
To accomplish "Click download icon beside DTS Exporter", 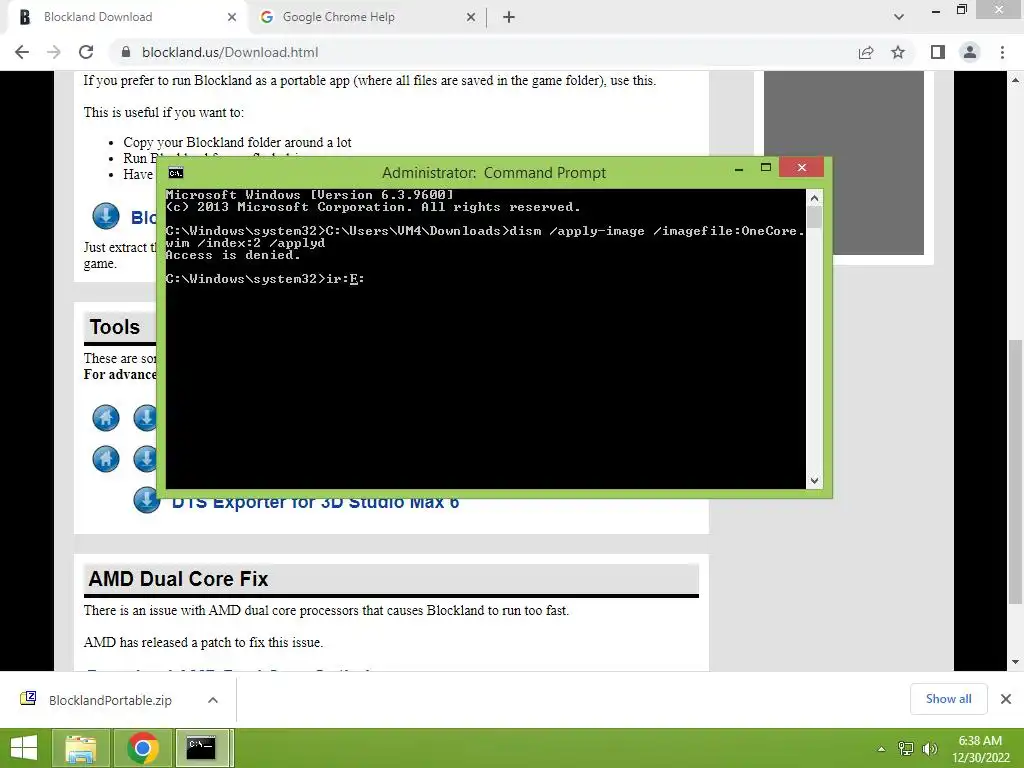I will pos(146,500).
